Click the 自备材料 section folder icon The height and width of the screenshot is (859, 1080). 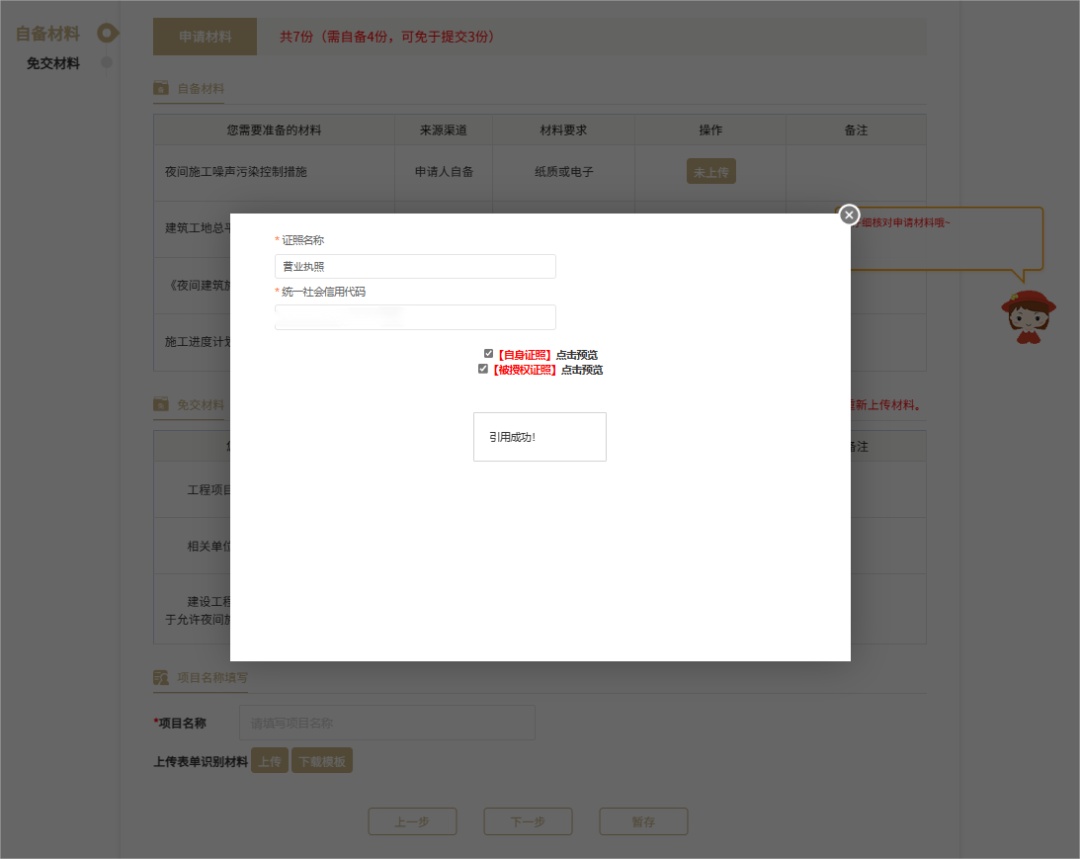point(160,88)
